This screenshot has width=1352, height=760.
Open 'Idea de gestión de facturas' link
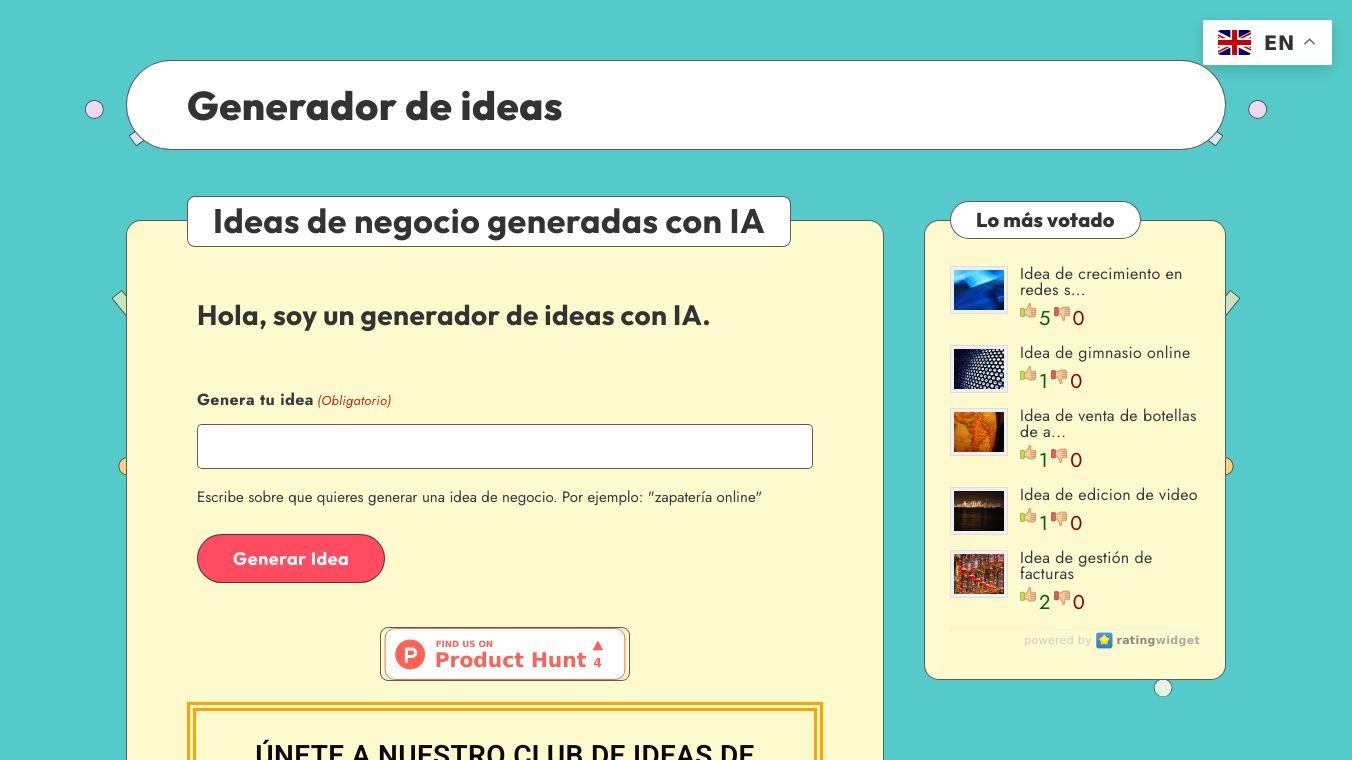click(1086, 566)
